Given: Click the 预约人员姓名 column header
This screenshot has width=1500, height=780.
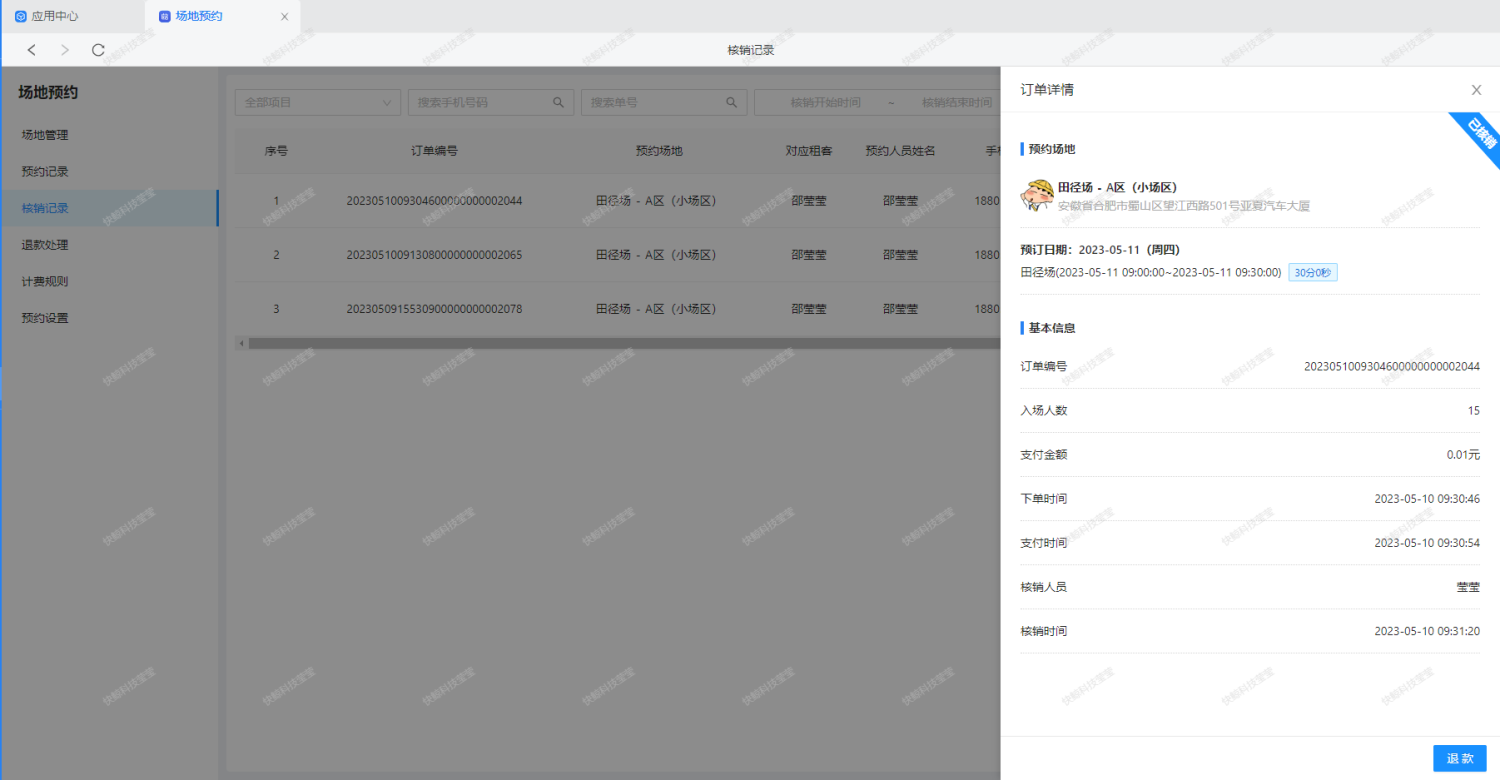Looking at the screenshot, I should pos(900,151).
